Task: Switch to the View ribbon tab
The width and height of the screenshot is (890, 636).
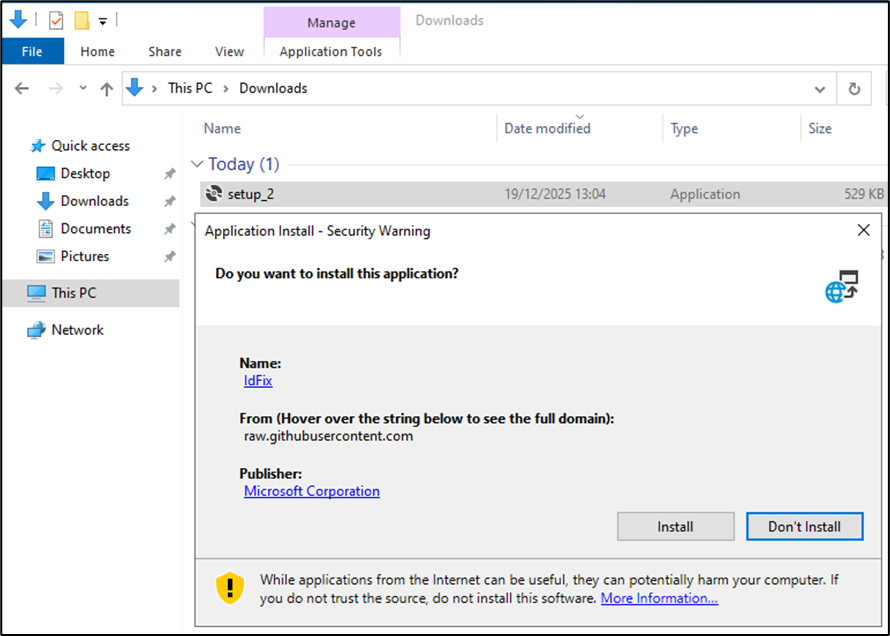Action: pos(229,52)
